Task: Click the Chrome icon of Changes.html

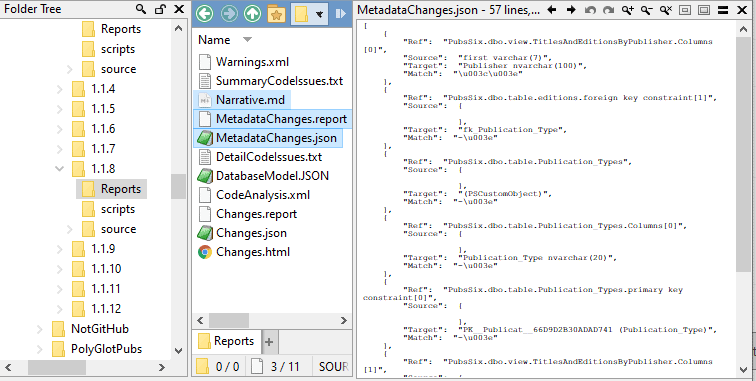Action: tap(205, 252)
